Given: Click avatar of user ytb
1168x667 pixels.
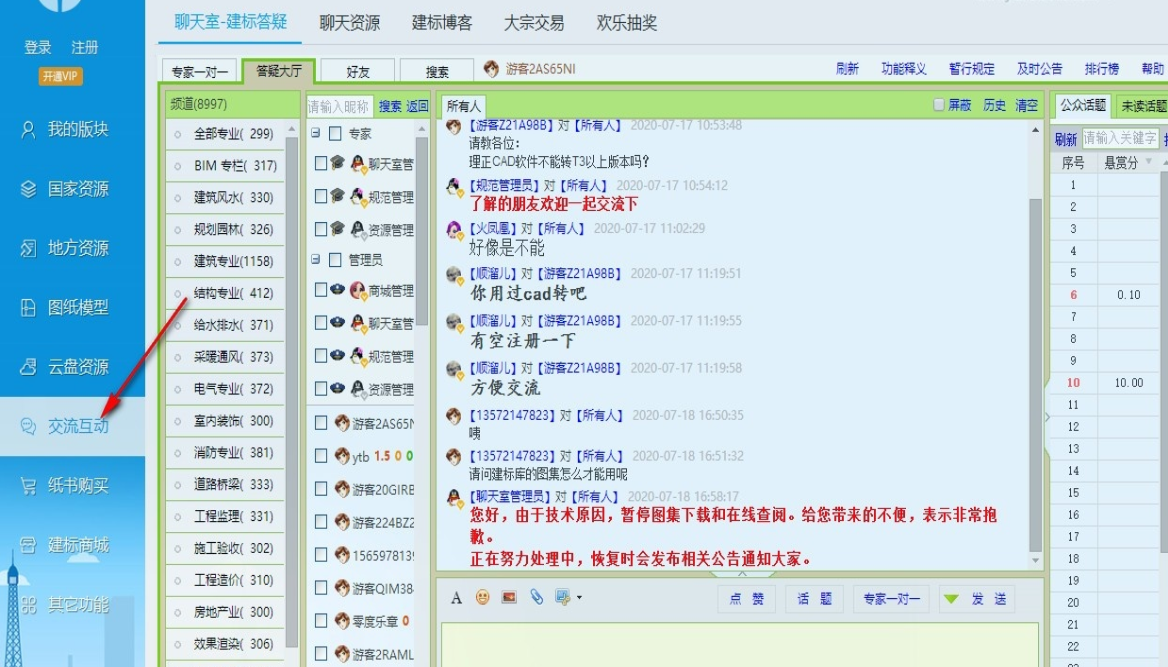Looking at the screenshot, I should tap(342, 455).
